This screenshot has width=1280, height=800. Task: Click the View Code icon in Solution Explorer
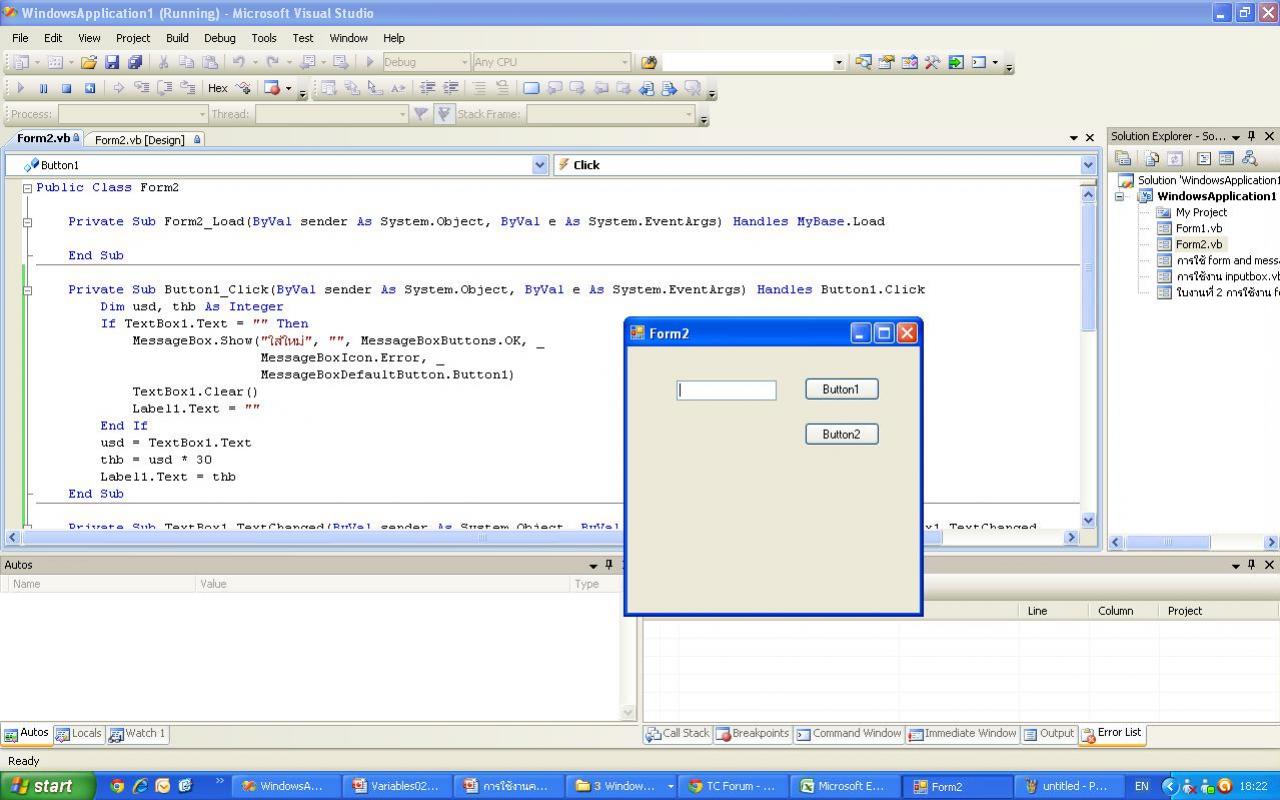coord(1204,158)
